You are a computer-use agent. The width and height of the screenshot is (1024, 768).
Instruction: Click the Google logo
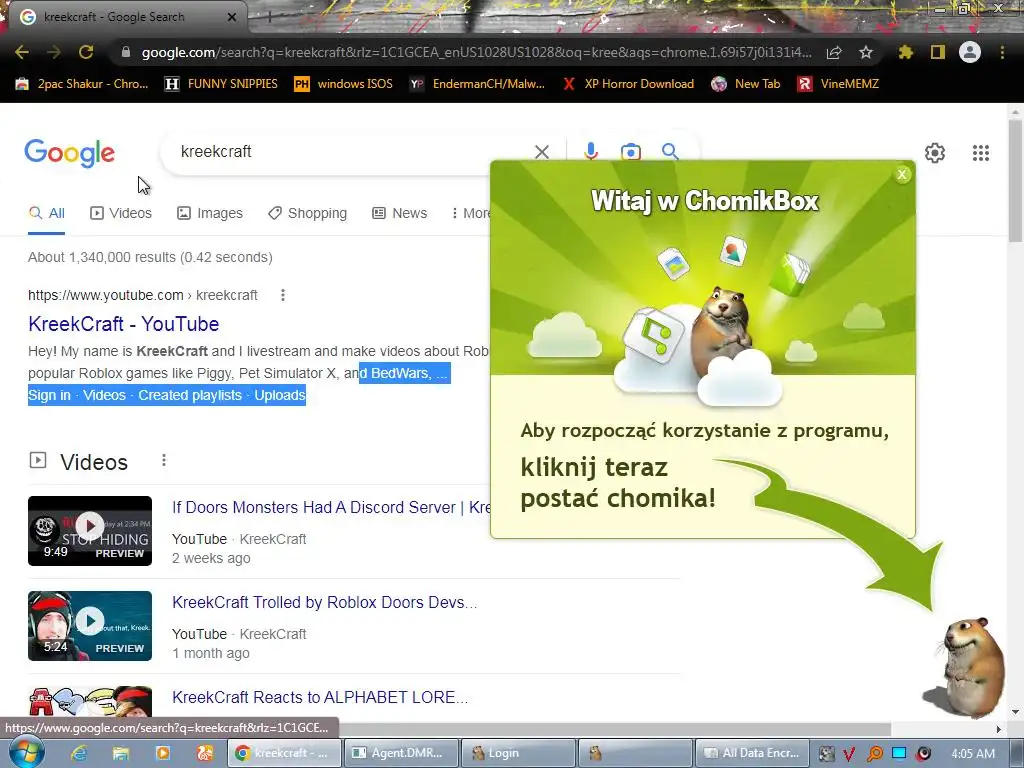(69, 153)
